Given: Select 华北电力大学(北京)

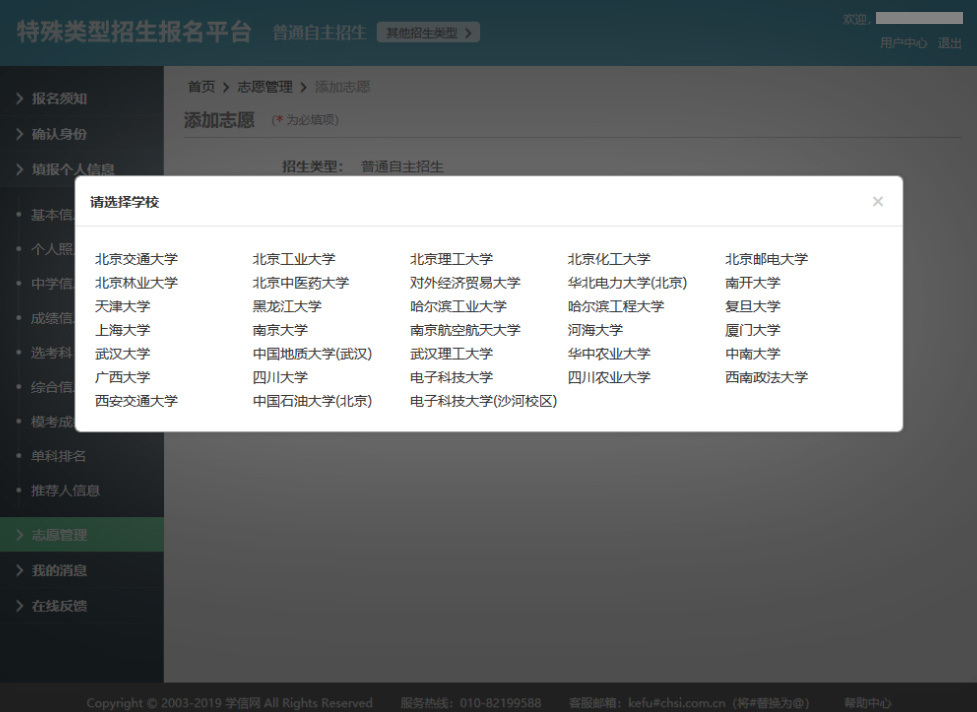Looking at the screenshot, I should (627, 283).
